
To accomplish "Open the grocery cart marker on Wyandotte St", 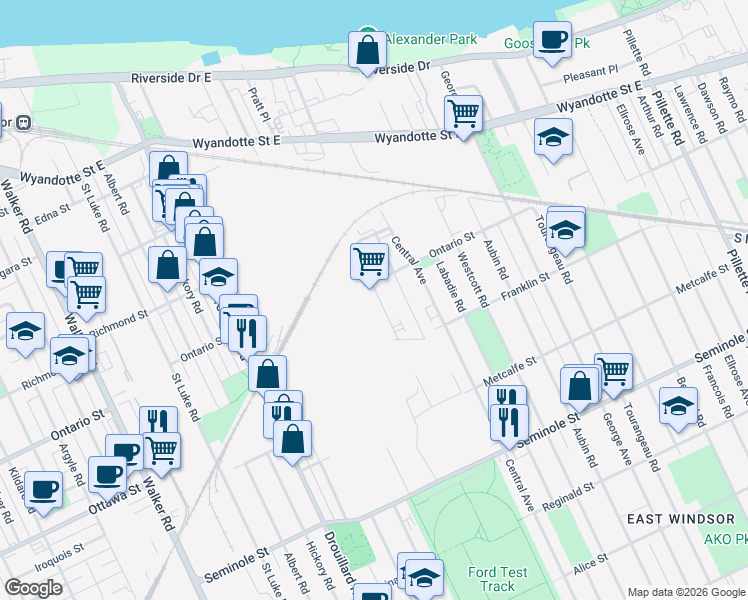I will [x=463, y=116].
